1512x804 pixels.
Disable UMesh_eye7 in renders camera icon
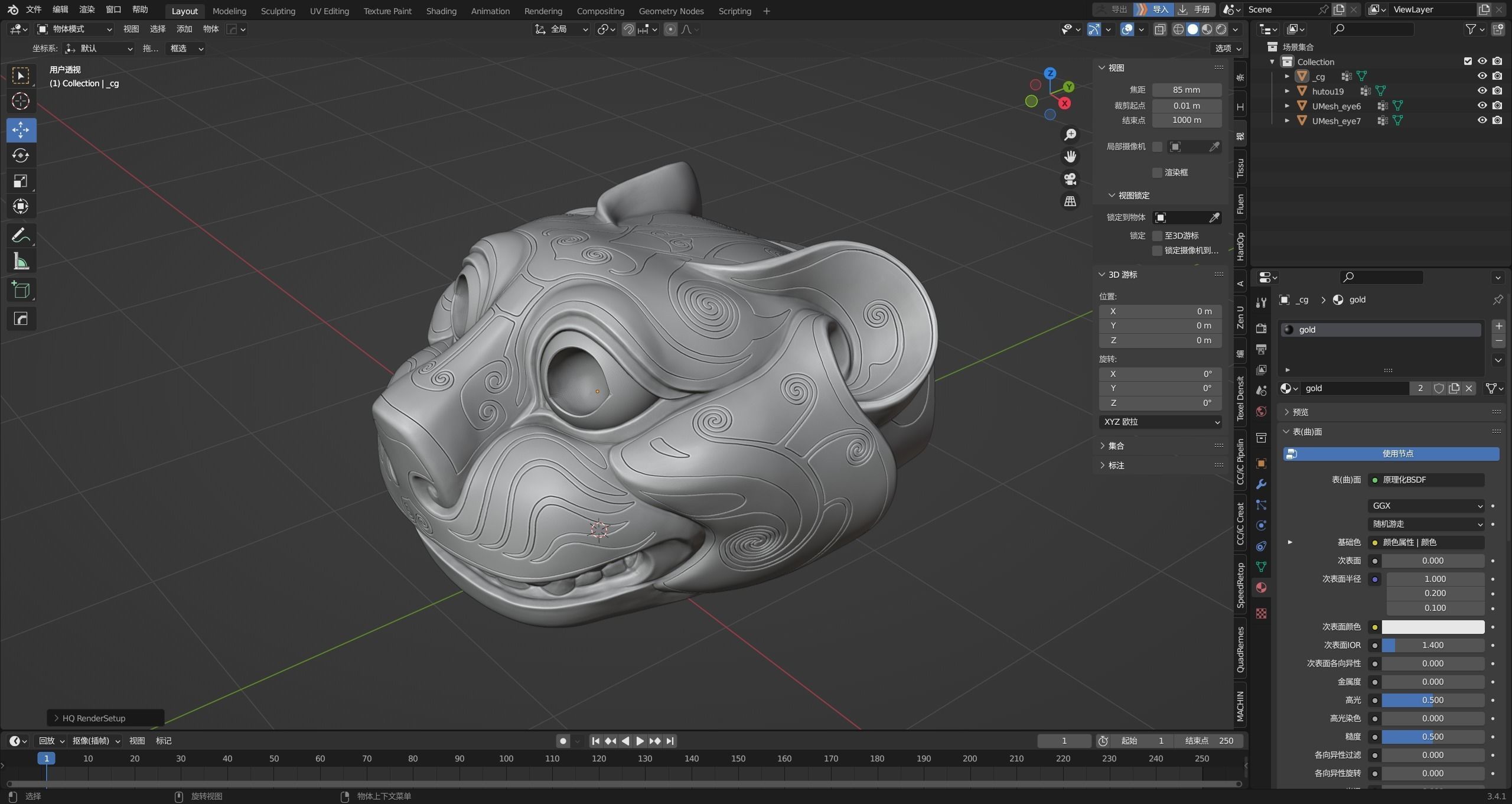(x=1497, y=121)
